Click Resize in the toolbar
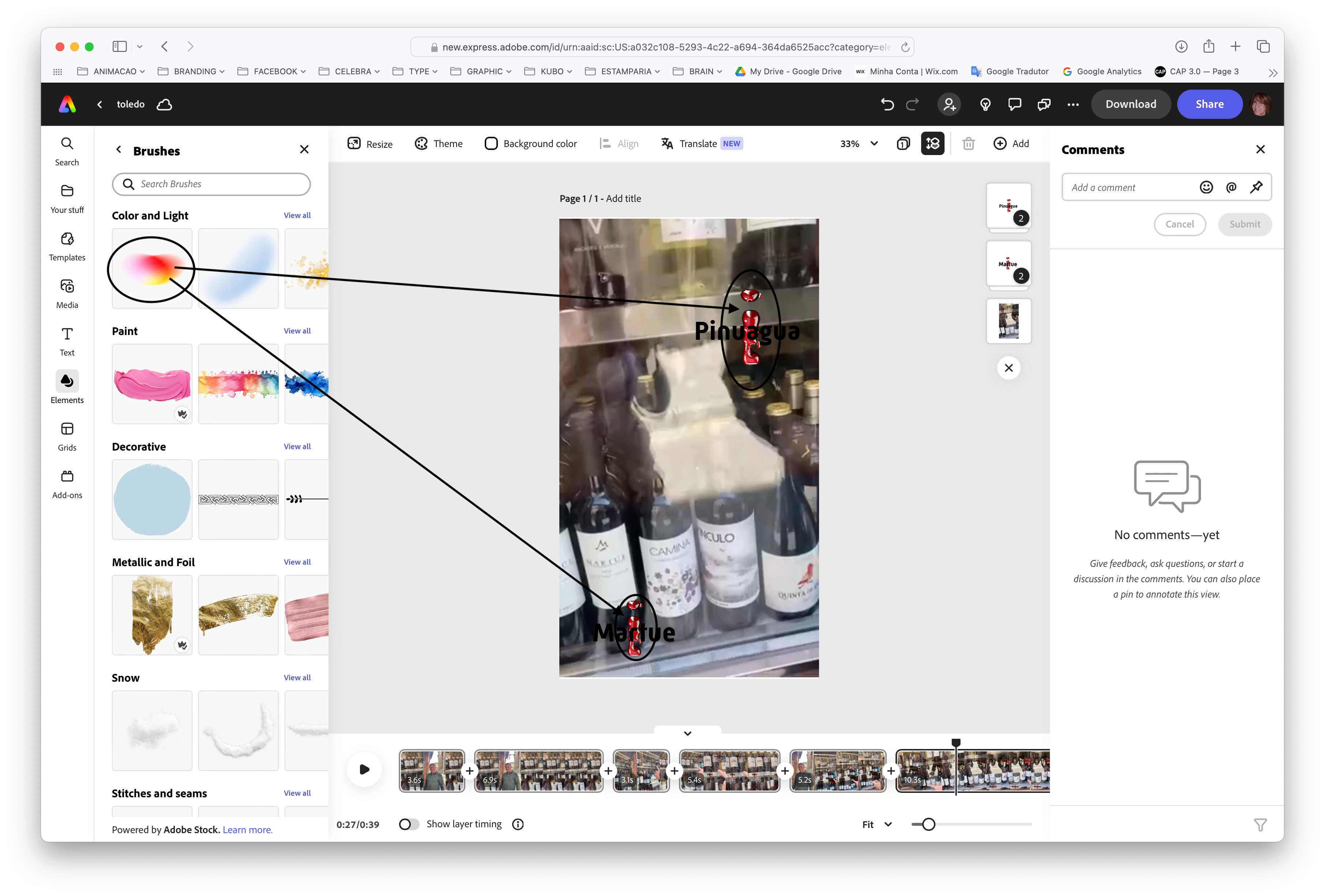The image size is (1325, 896). coord(370,144)
